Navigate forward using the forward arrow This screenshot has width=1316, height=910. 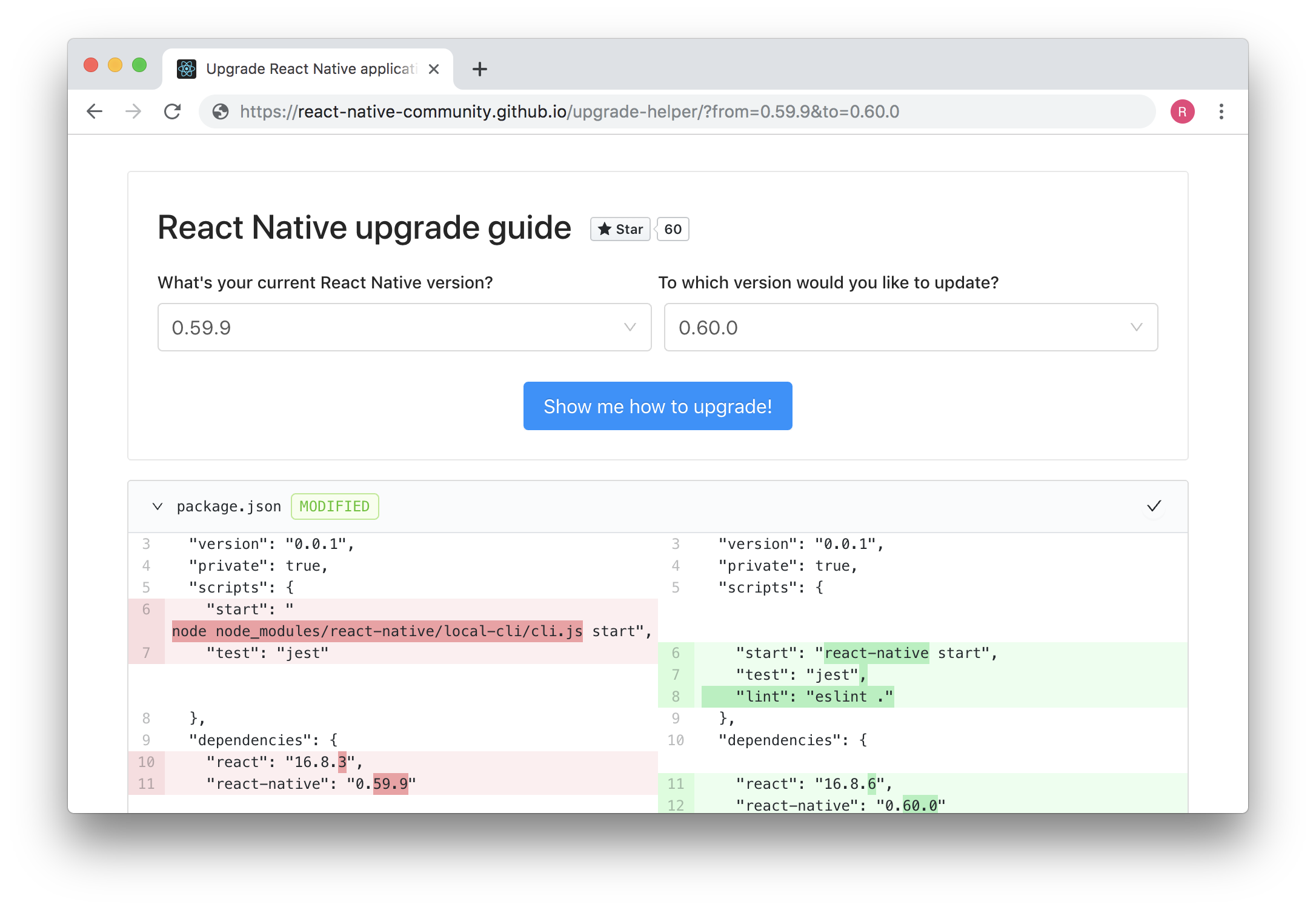(133, 111)
